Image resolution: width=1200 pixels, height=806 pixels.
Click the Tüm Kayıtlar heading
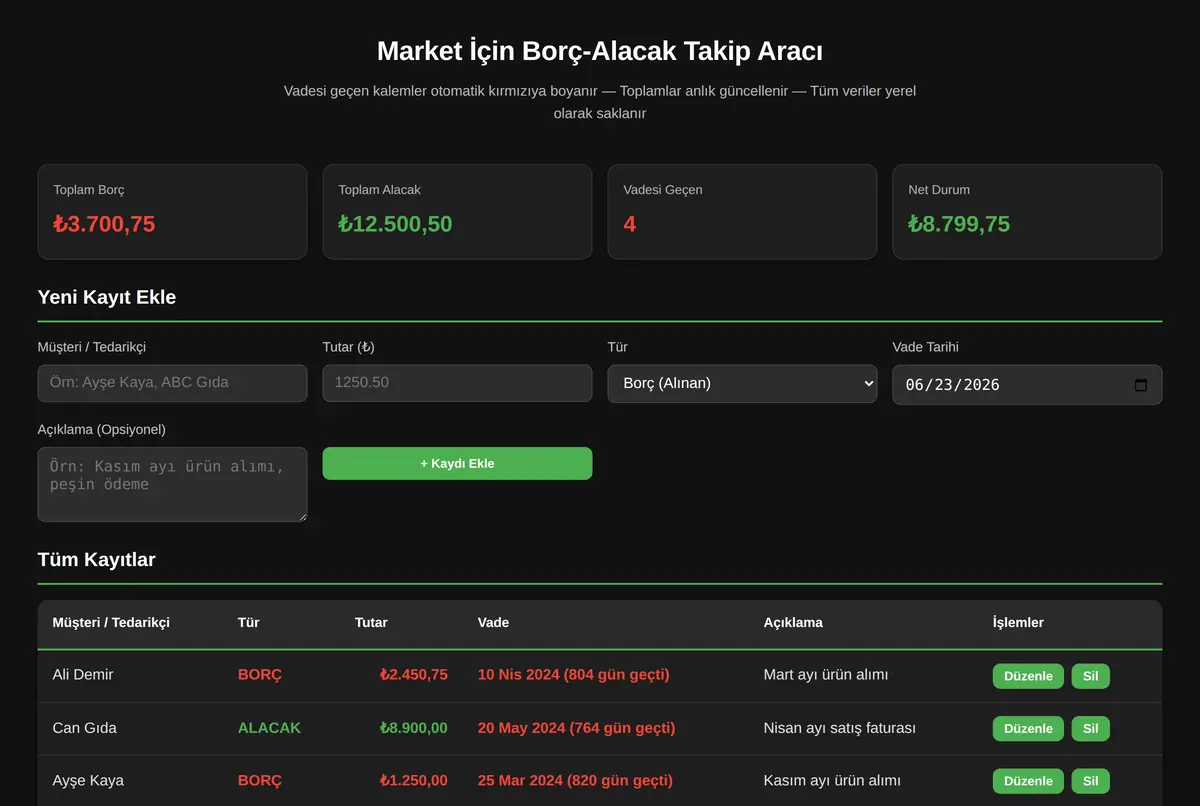(x=96, y=560)
